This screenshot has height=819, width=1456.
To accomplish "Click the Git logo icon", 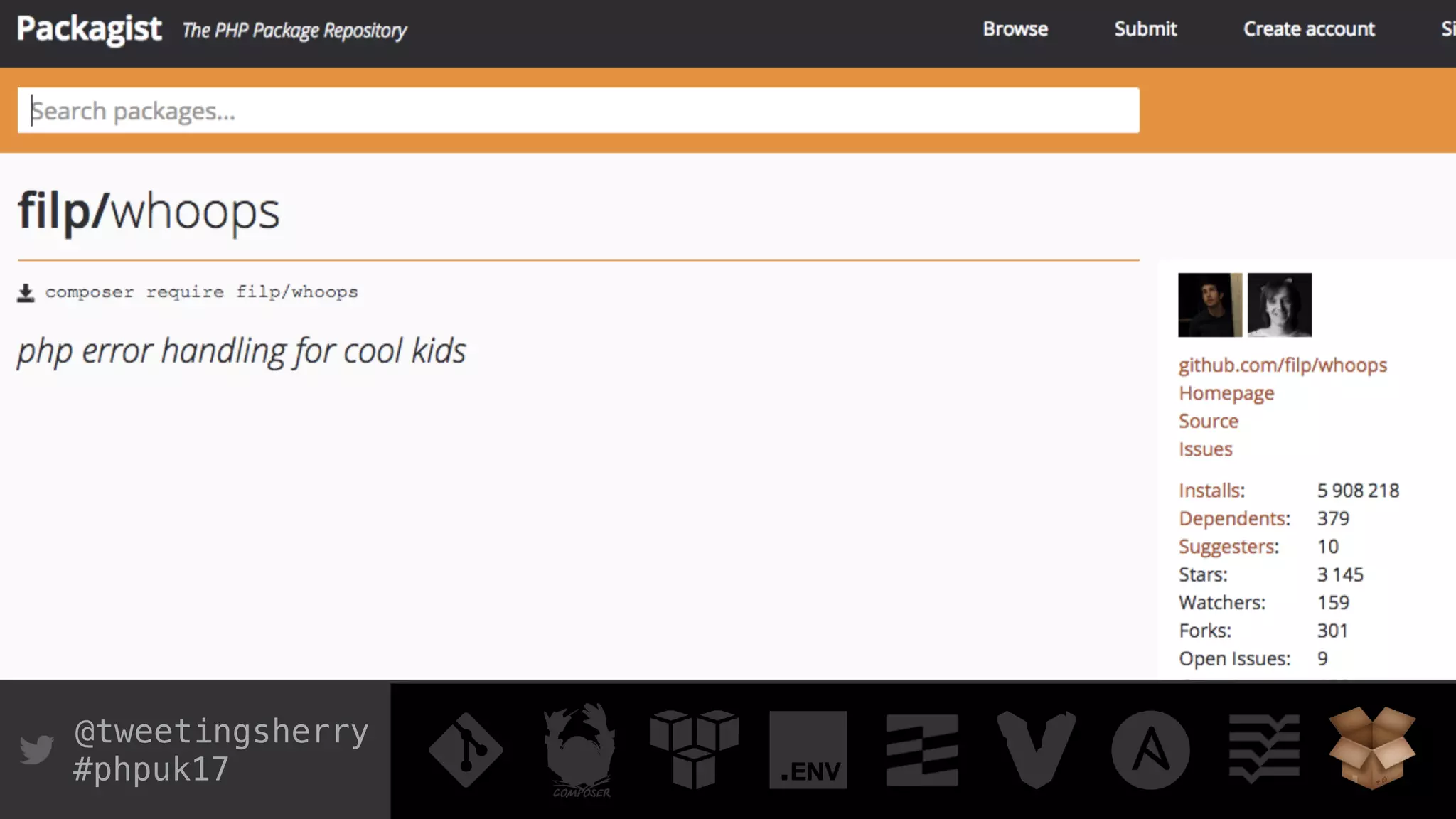I will [466, 749].
